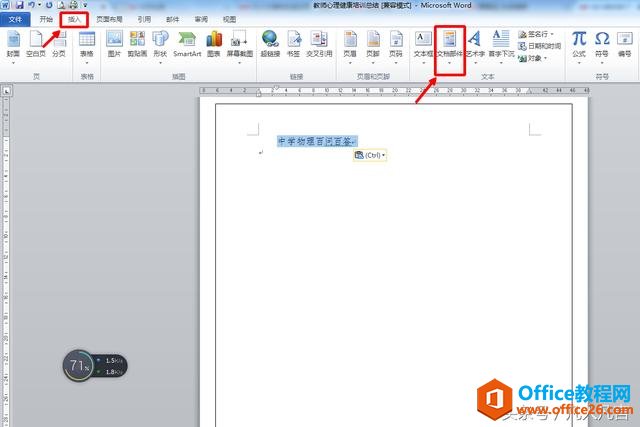The width and height of the screenshot is (640, 427).
Task: Click the Signature Line (签名行) button
Action: [x=533, y=34]
